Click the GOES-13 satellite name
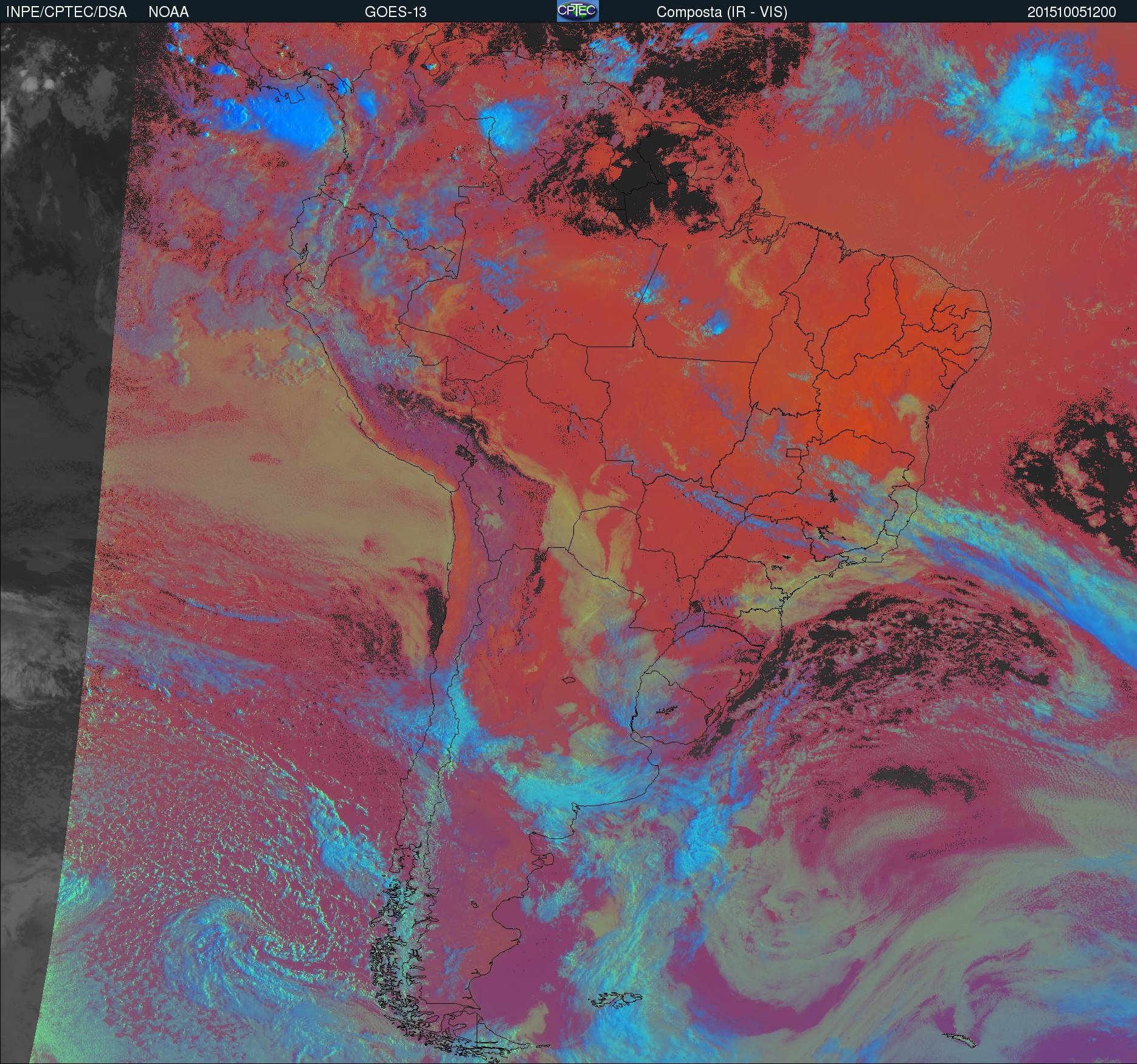This screenshot has height=1064, width=1137. pos(395,12)
